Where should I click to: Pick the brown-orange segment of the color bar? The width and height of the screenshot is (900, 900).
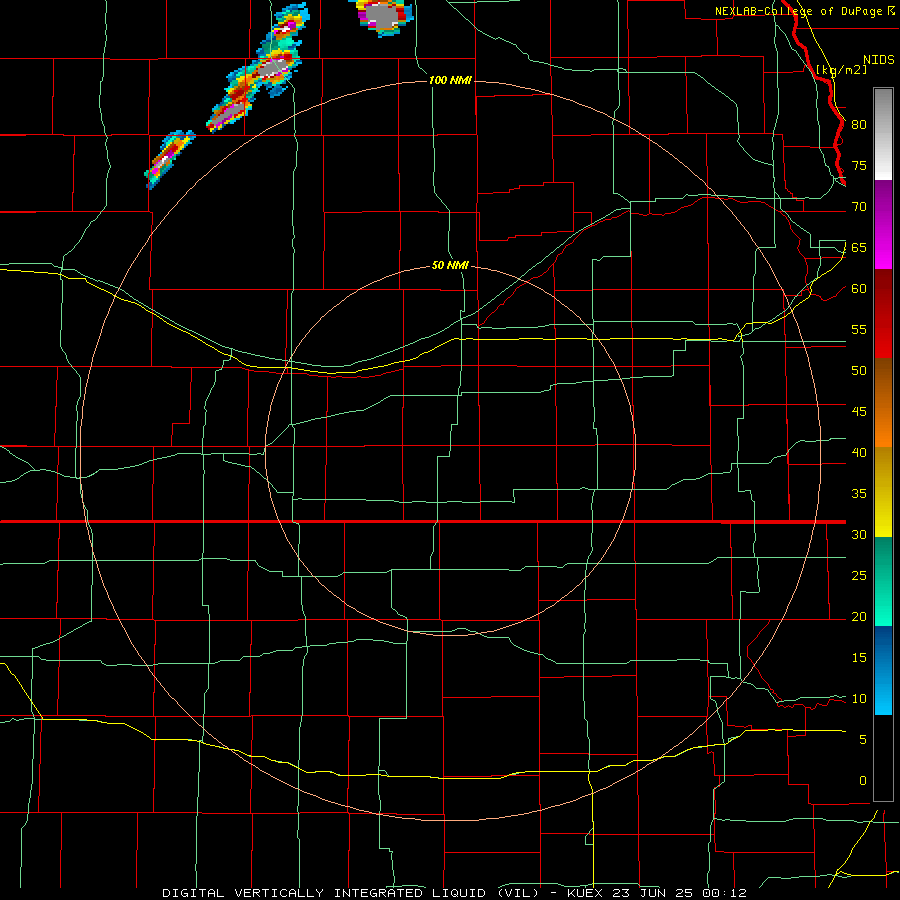[883, 403]
